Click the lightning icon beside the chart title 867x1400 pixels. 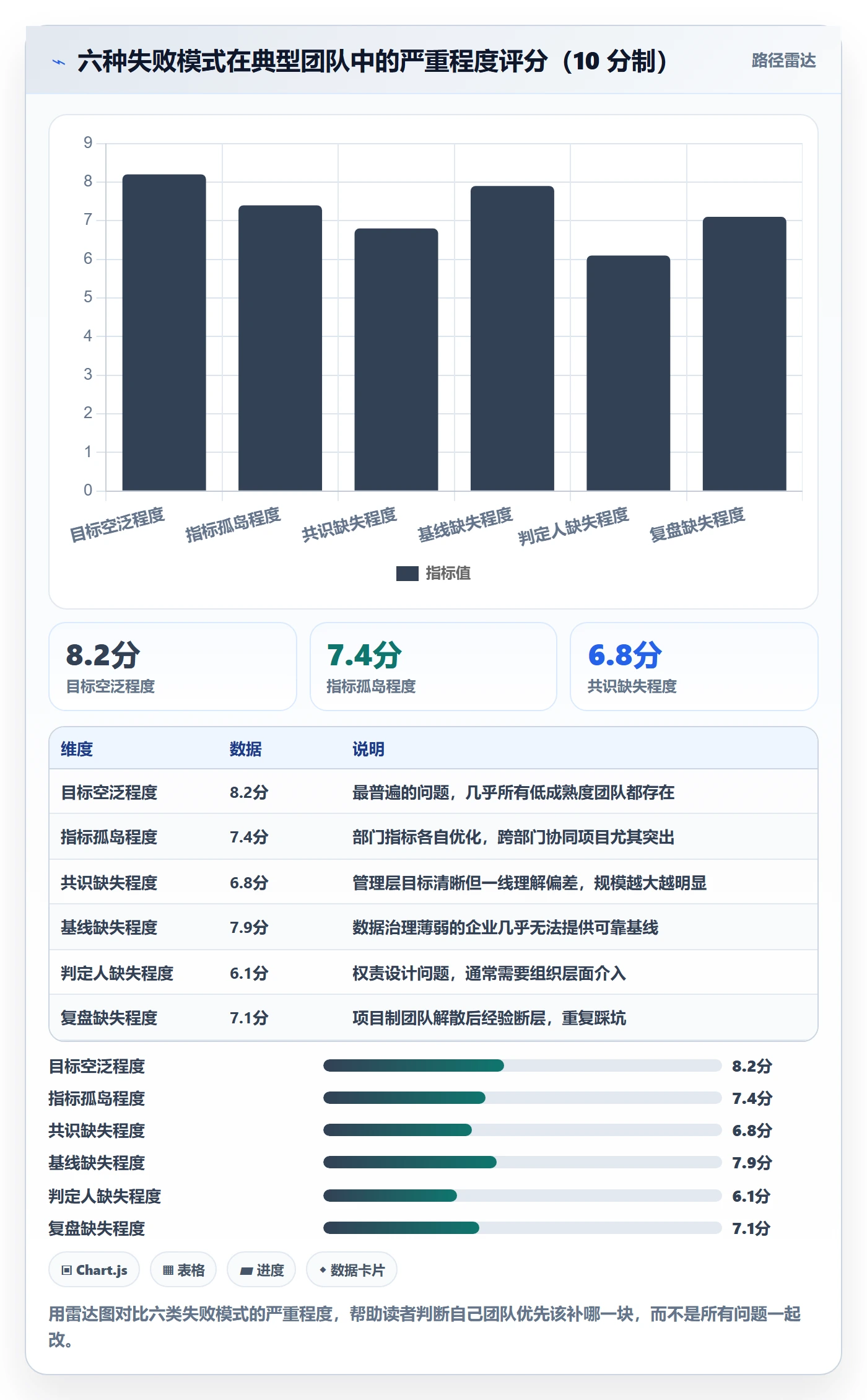tap(59, 62)
